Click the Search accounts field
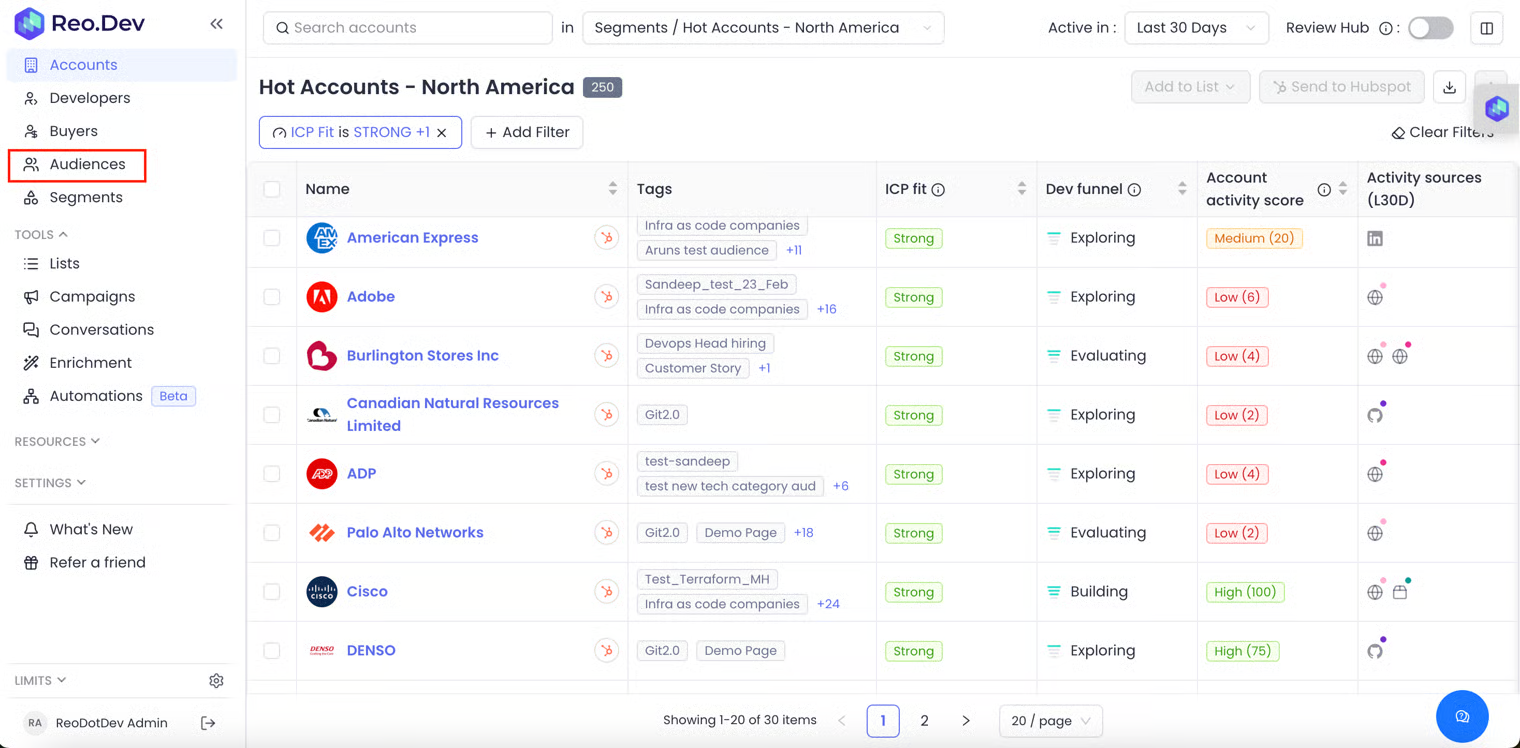This screenshot has width=1520, height=748. coord(408,28)
